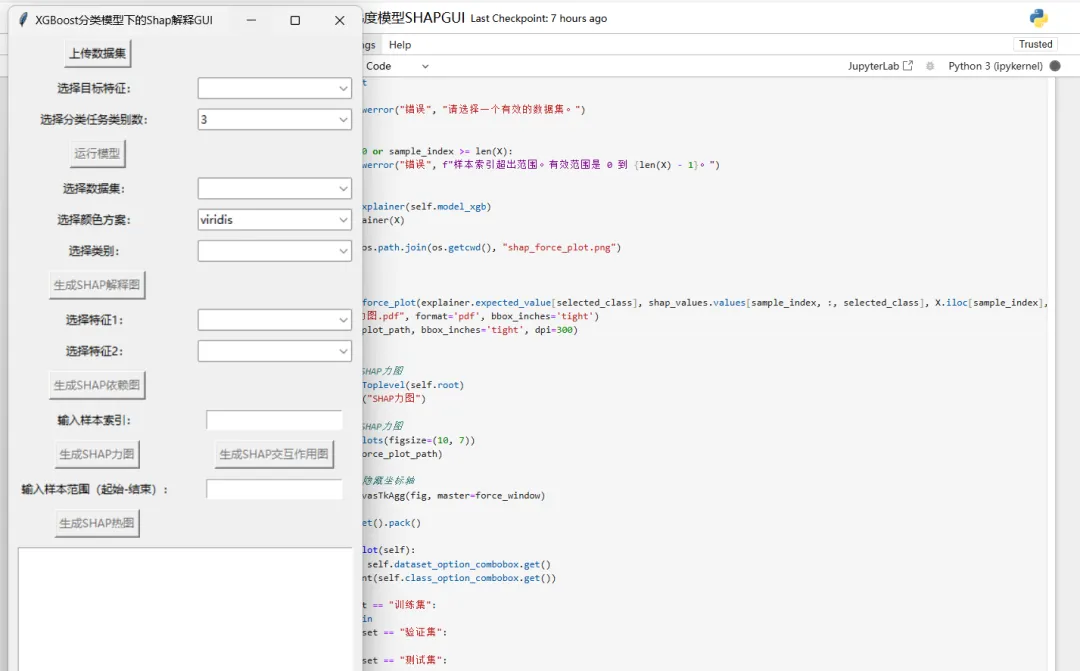The width and height of the screenshot is (1080, 671).
Task: Minimize the XGBoost Shap GUI window
Action: coord(251,20)
